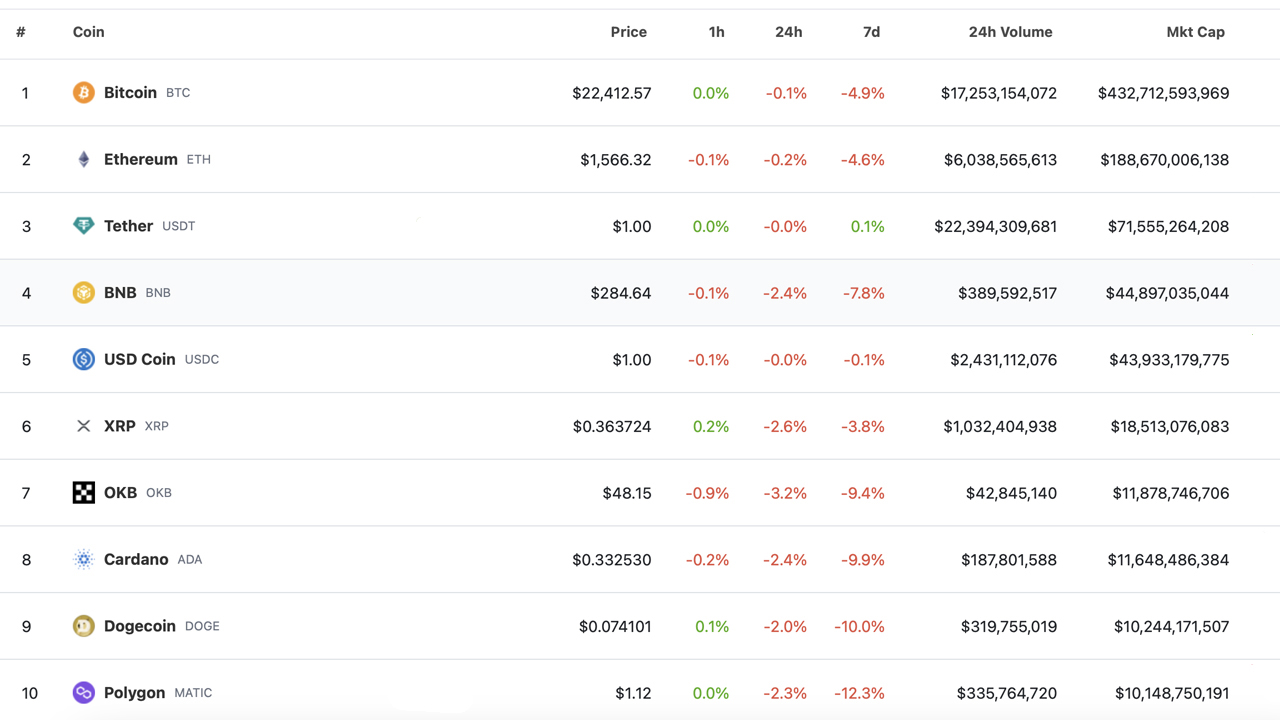This screenshot has width=1280, height=720.
Task: Sort by the 1h column header
Action: tap(716, 32)
